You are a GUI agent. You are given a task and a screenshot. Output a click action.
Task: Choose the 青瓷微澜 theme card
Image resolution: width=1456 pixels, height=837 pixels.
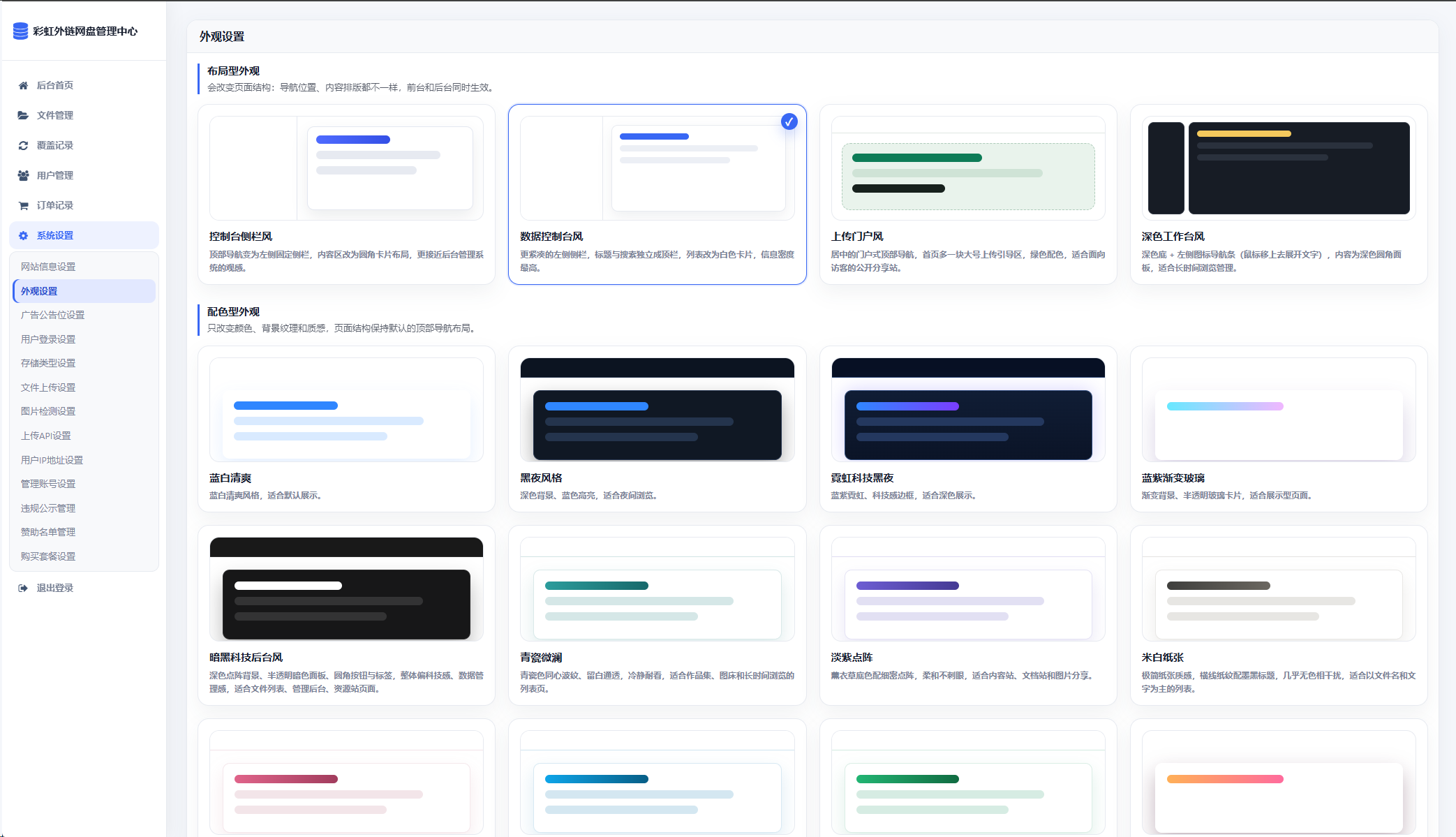tap(658, 615)
